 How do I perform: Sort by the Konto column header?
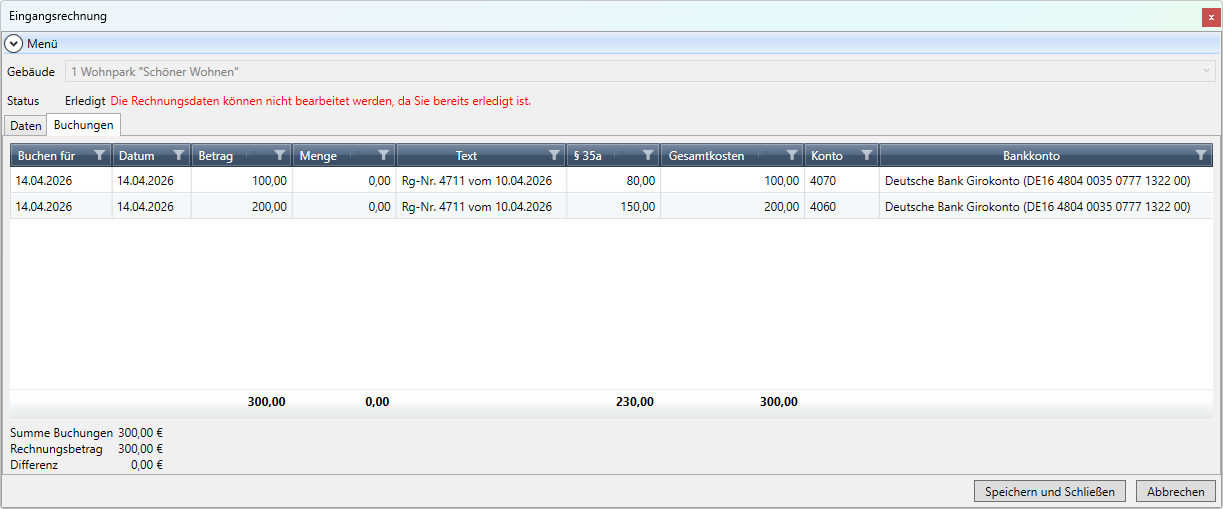click(827, 156)
